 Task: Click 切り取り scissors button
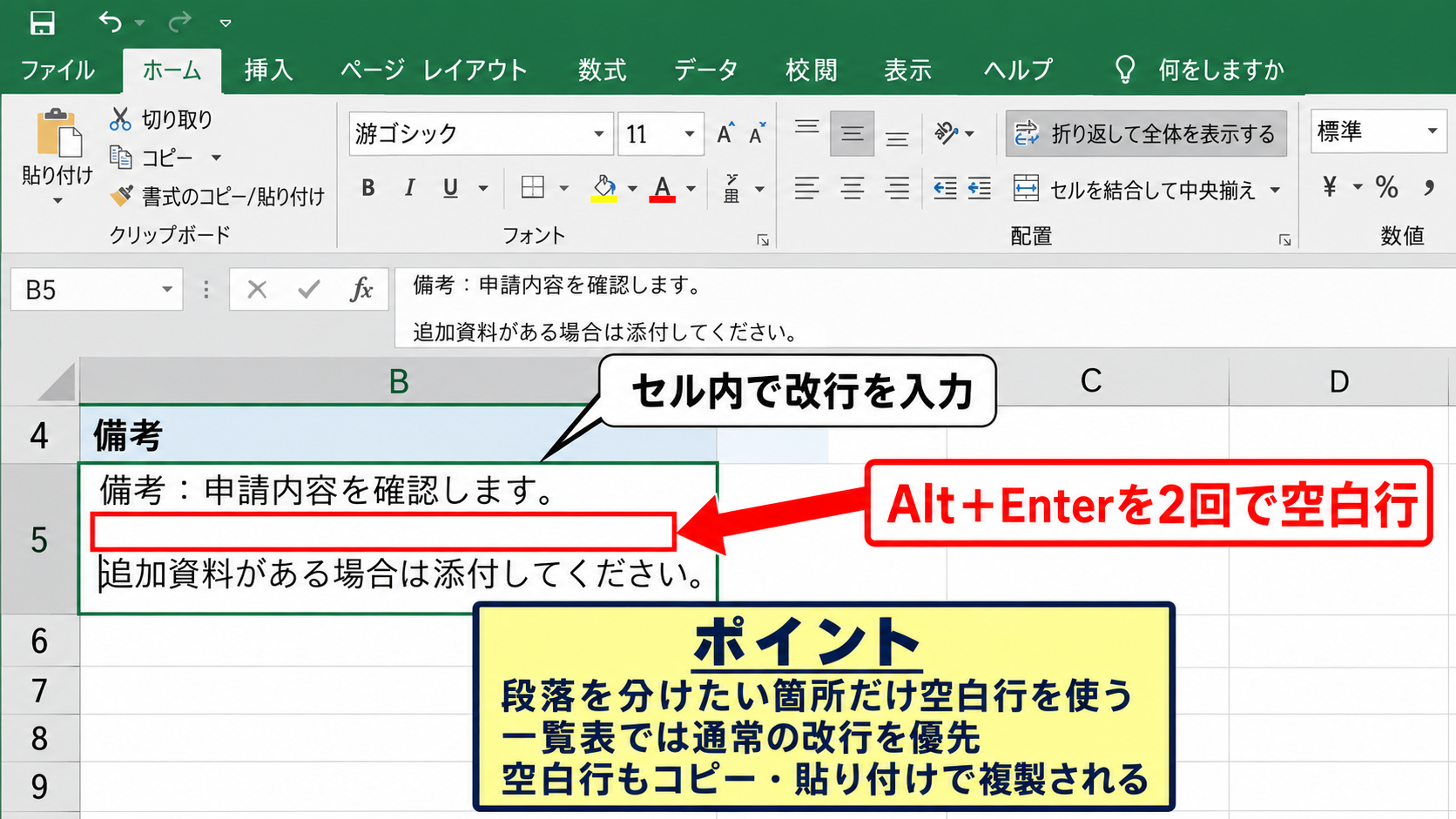[162, 119]
